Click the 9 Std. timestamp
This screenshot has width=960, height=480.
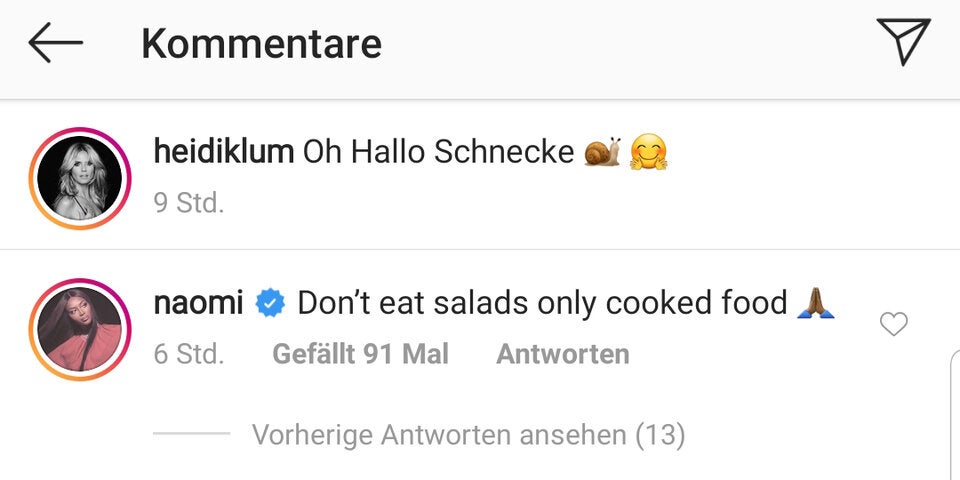pos(188,203)
